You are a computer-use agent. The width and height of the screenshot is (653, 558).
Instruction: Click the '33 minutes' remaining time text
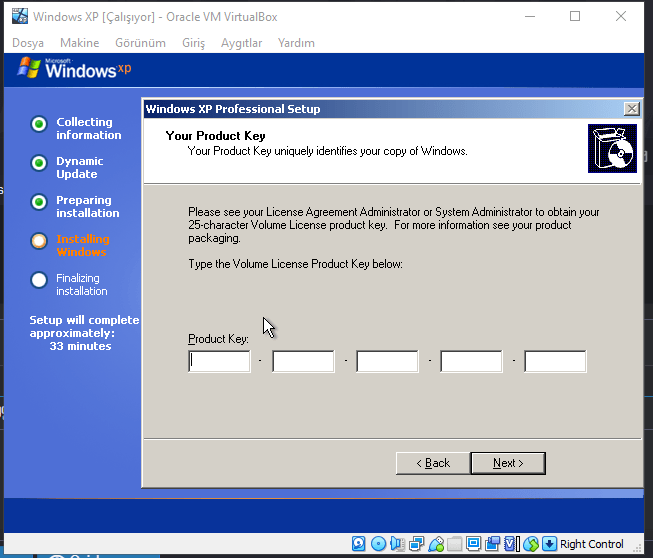80,346
